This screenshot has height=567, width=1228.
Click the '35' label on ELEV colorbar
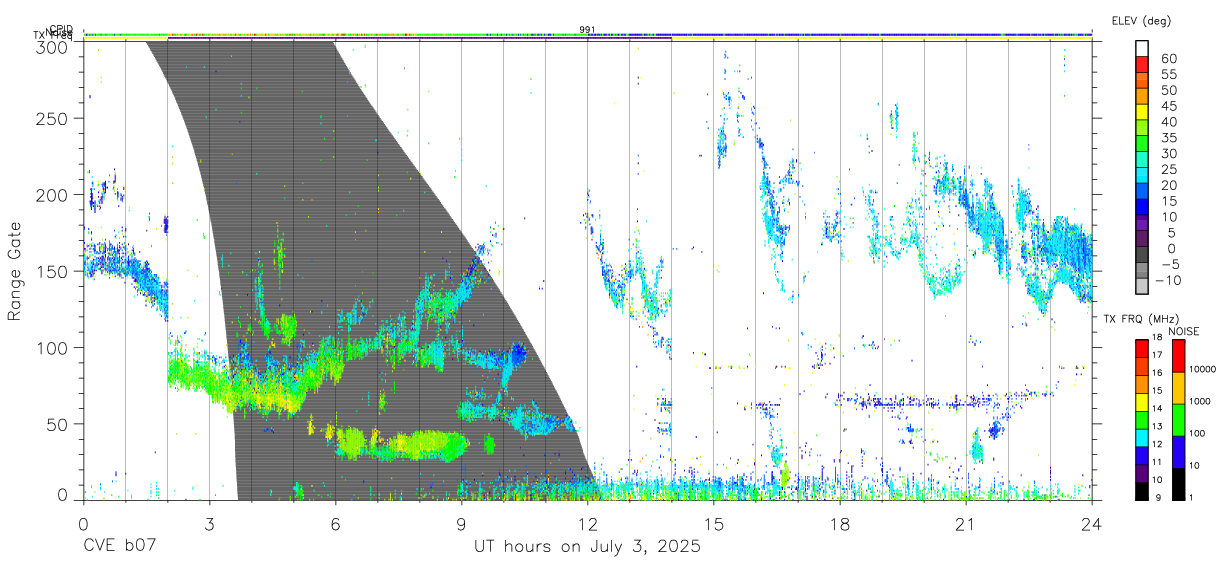click(1169, 138)
